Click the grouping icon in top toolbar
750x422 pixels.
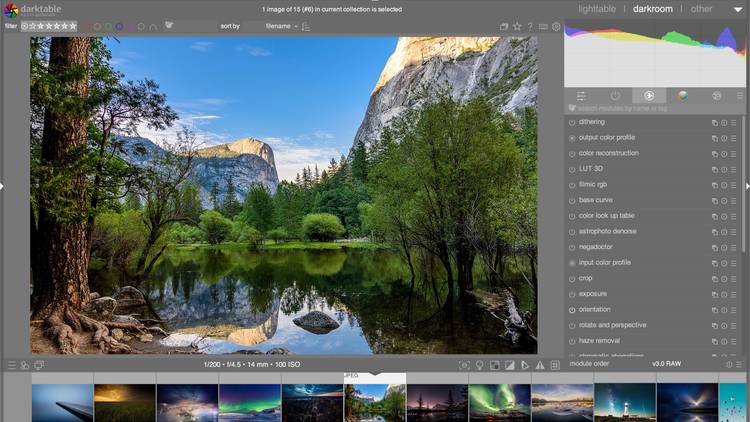[x=504, y=27]
